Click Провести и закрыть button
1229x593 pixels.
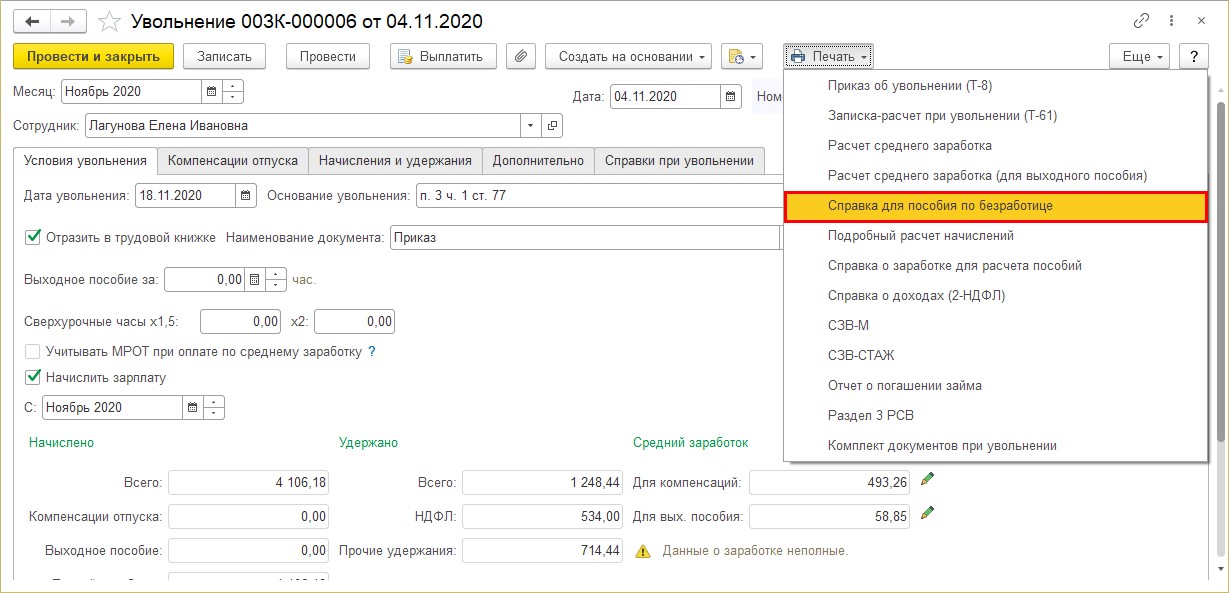94,57
